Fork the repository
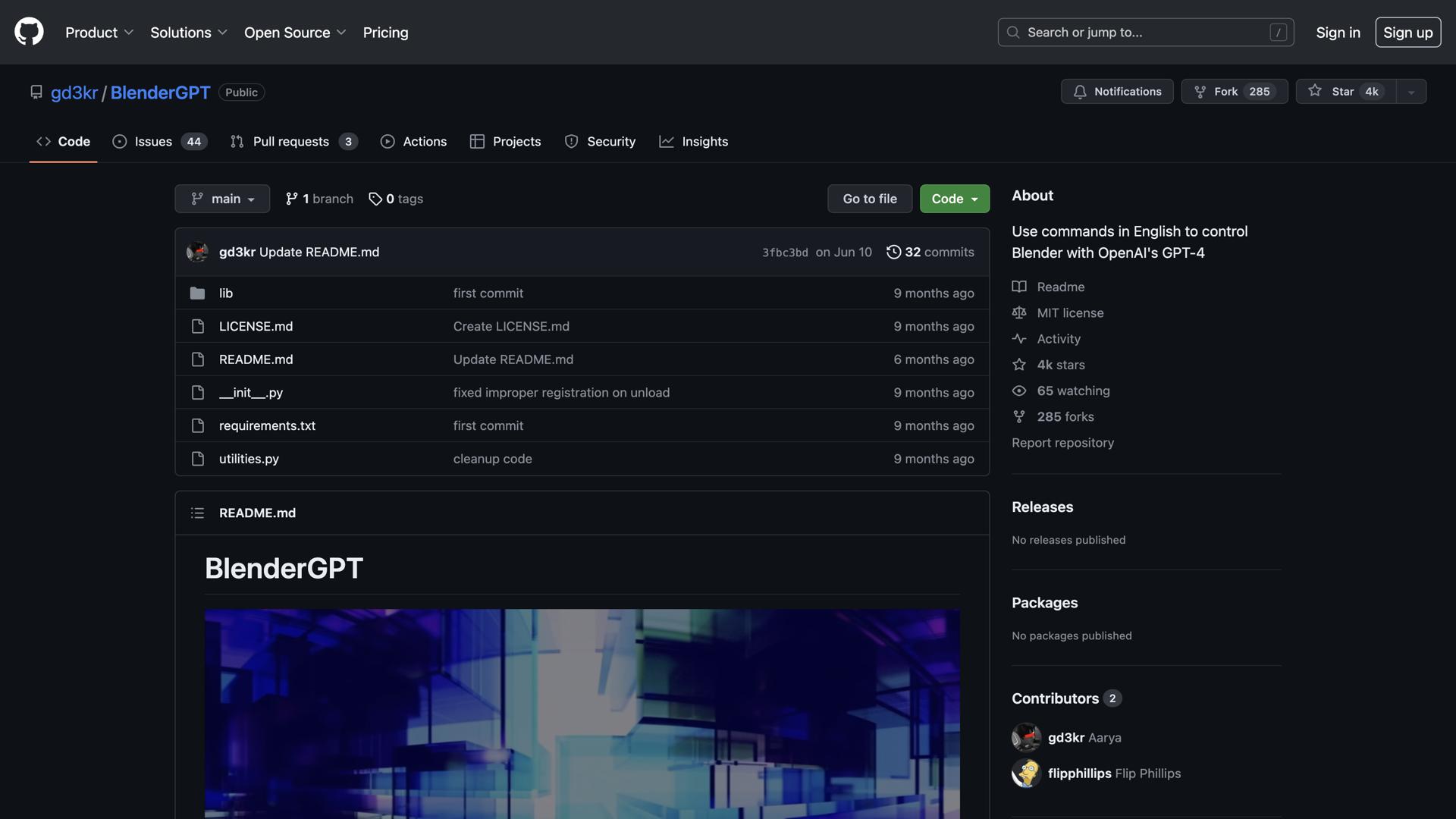This screenshot has width=1456, height=819. (1234, 92)
